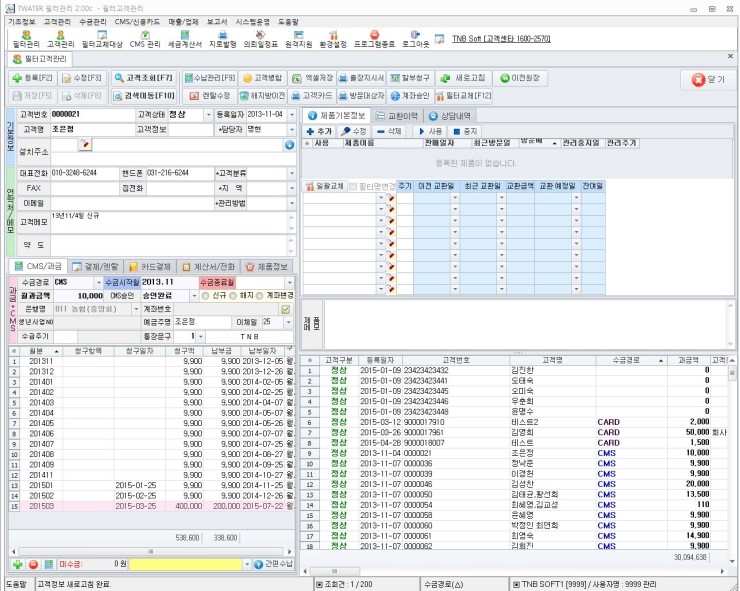Open 세금계산서 toolbar icon
This screenshot has width=740, height=591.
click(x=185, y=39)
